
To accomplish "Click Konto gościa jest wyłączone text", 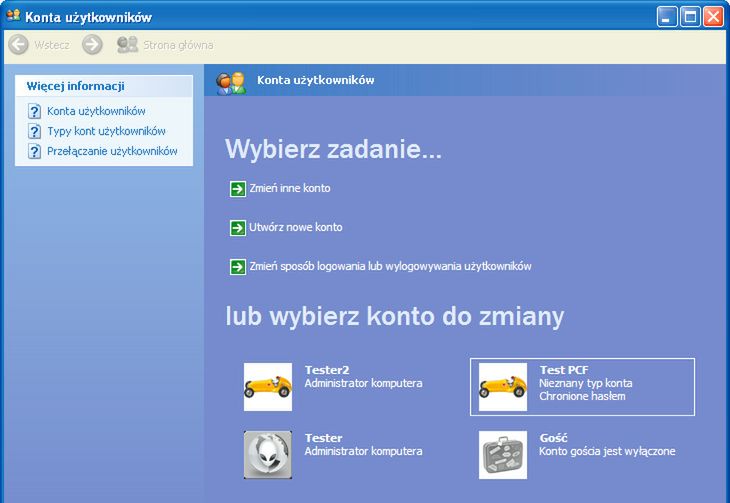I will click(x=607, y=451).
